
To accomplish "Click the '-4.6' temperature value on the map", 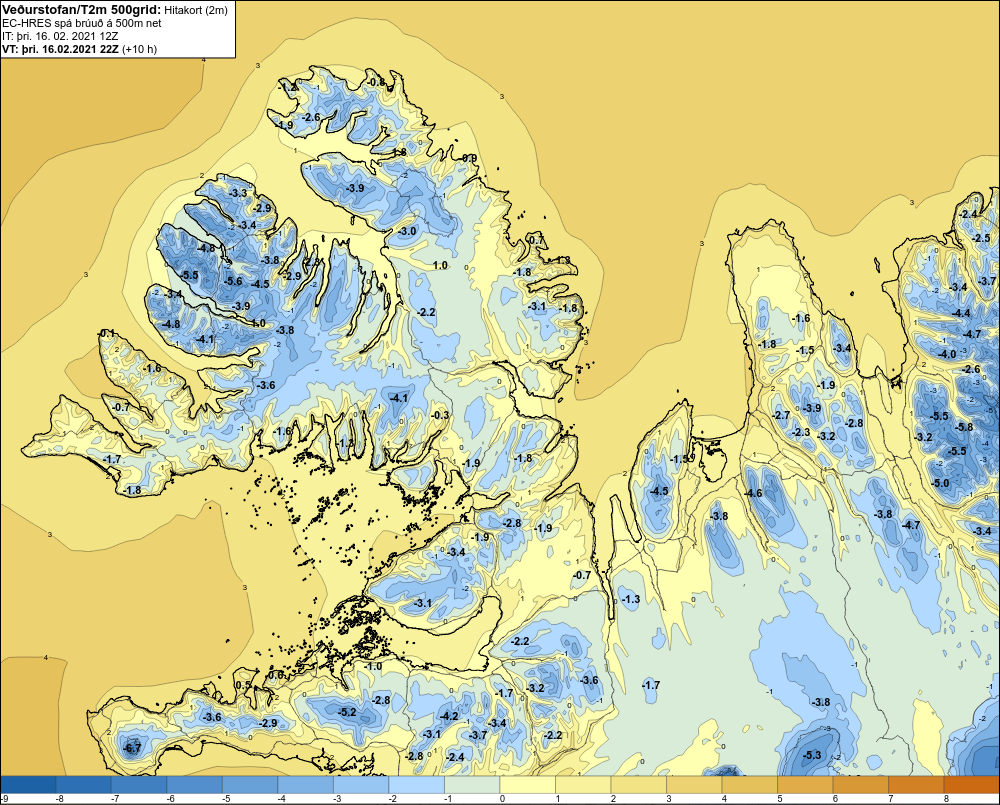I will pyautogui.click(x=754, y=493).
